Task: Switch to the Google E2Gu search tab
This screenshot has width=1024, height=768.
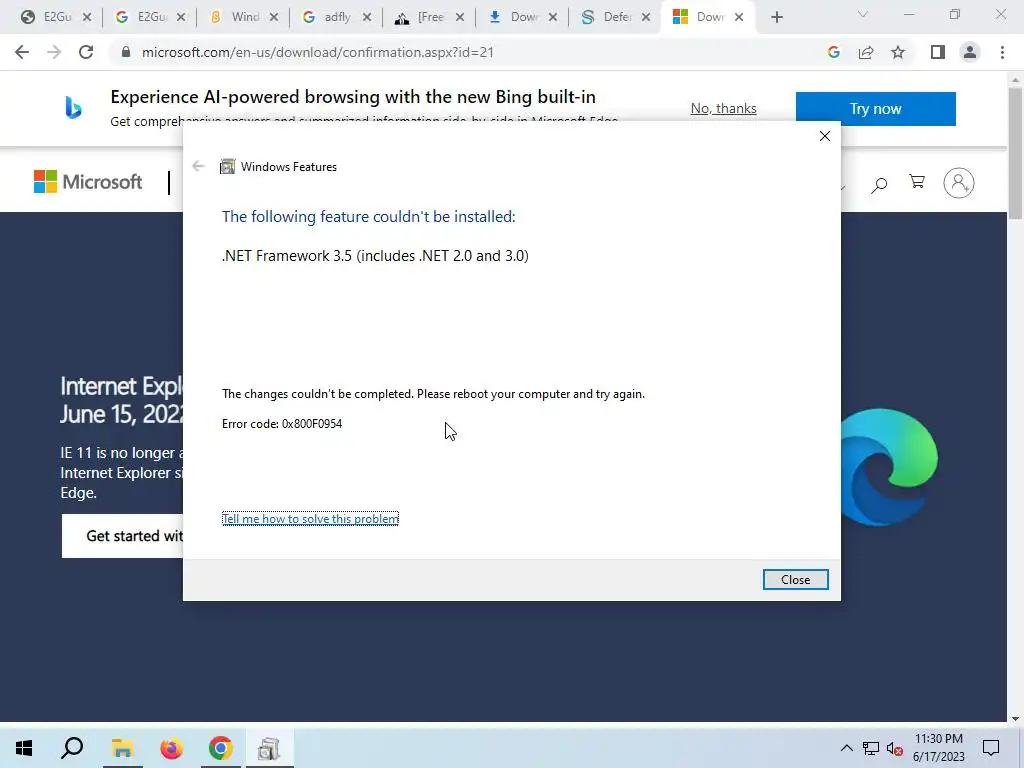Action: tap(142, 18)
